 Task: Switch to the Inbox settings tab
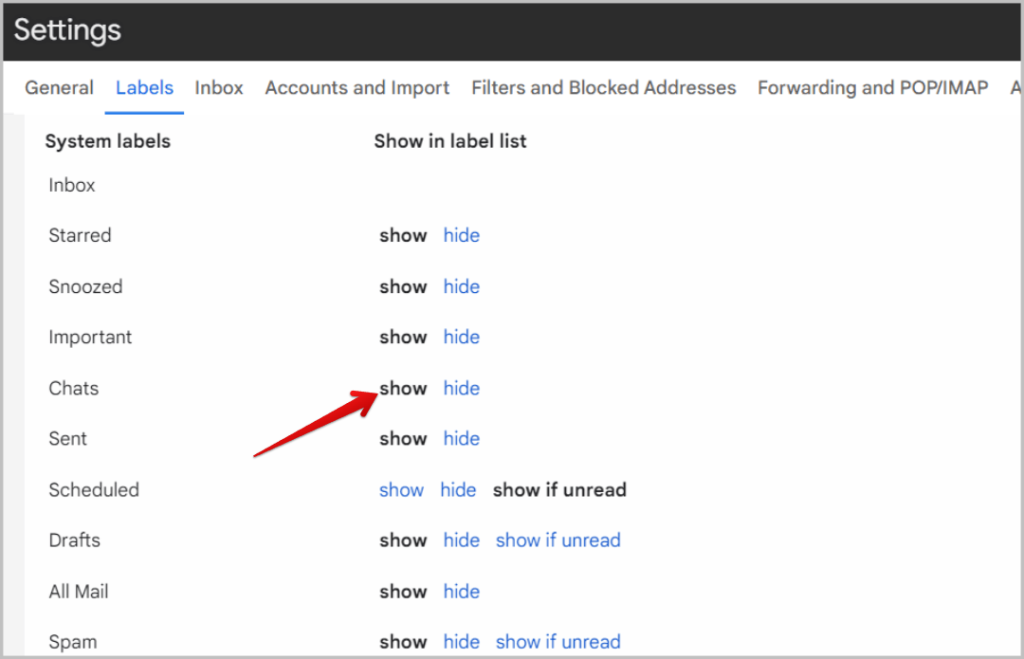(219, 88)
